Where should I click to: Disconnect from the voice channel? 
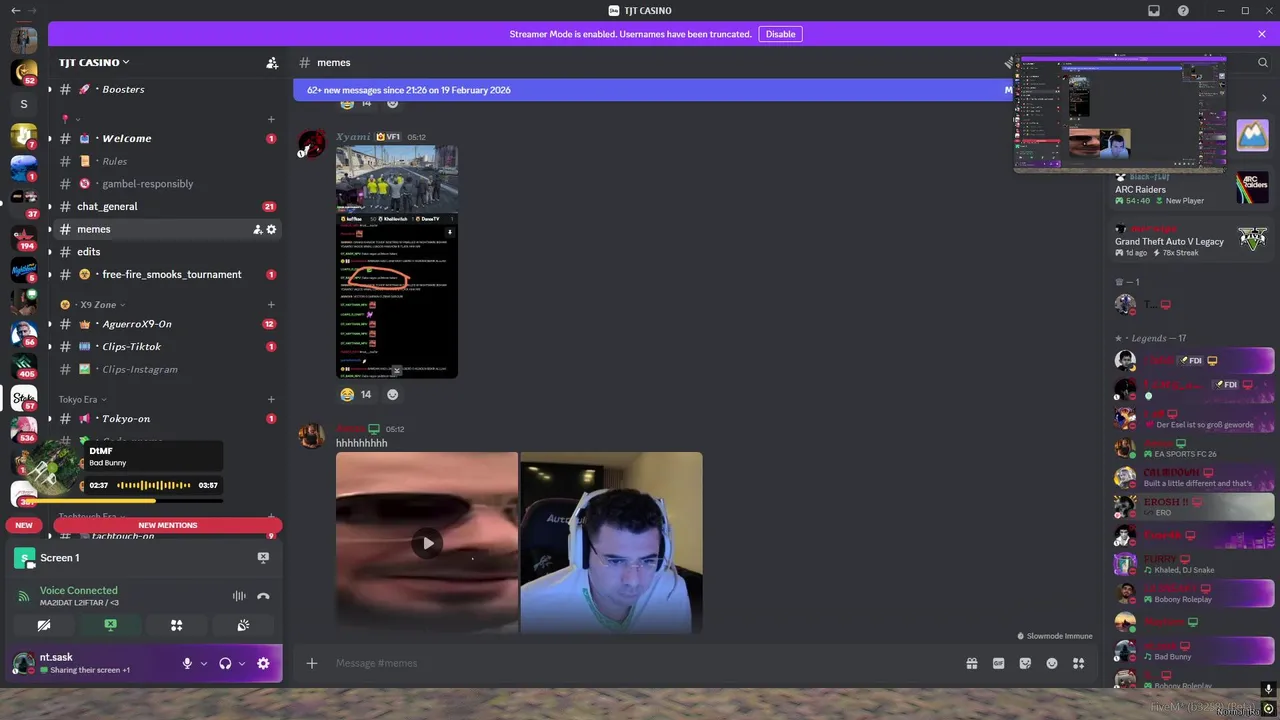click(x=263, y=596)
